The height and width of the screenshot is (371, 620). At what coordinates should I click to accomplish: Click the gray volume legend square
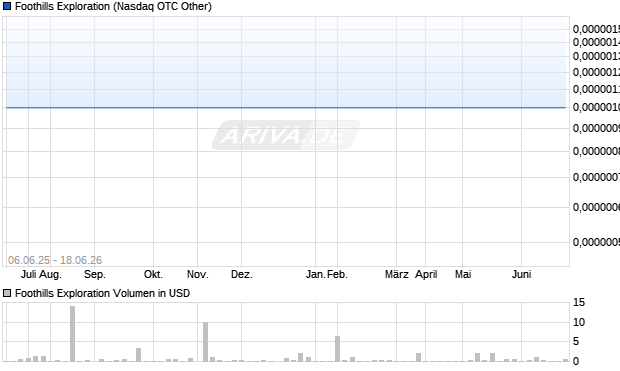pos(7,293)
